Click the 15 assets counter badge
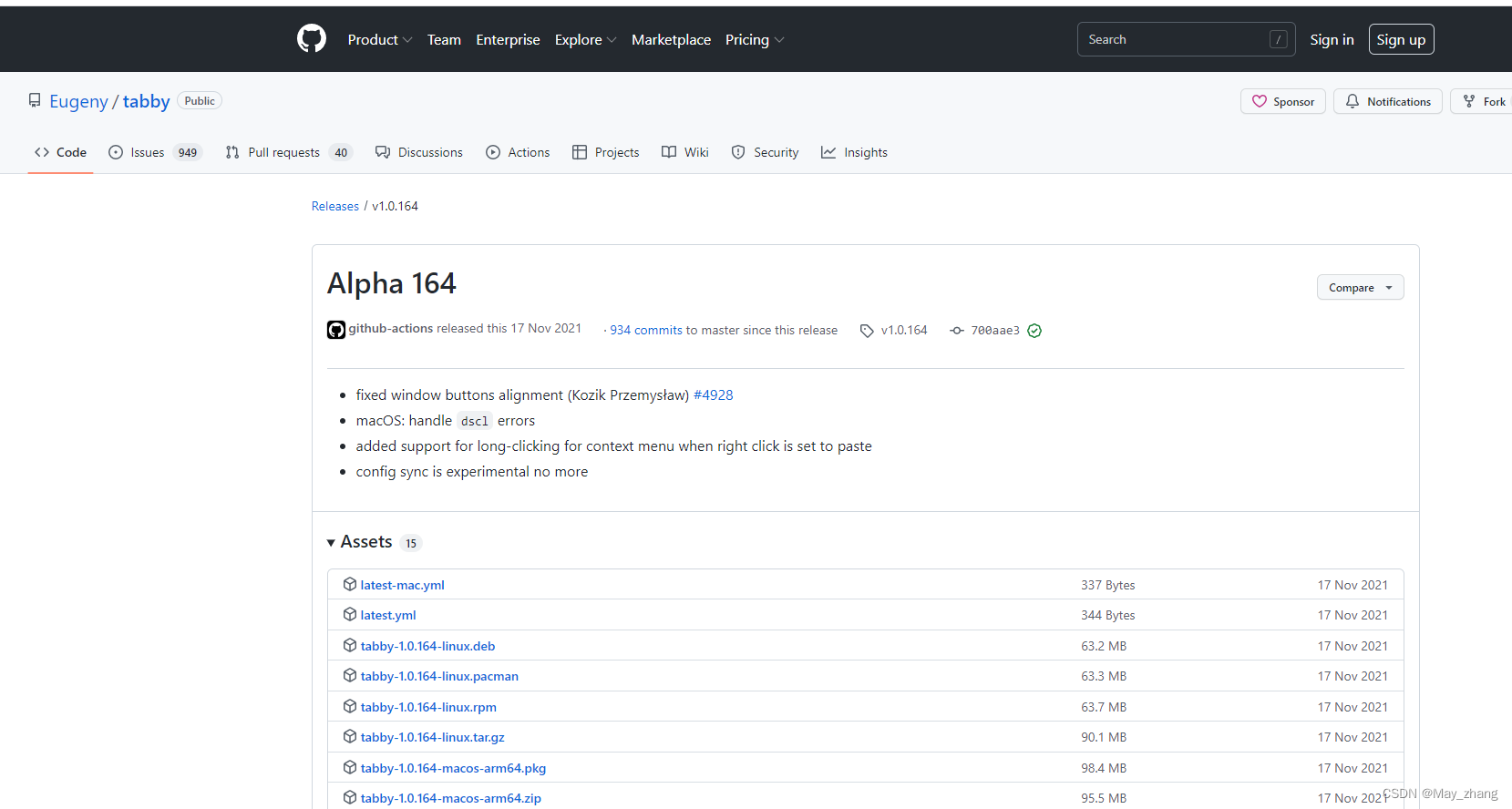Screen dimensions: 1512x809 [x=411, y=543]
